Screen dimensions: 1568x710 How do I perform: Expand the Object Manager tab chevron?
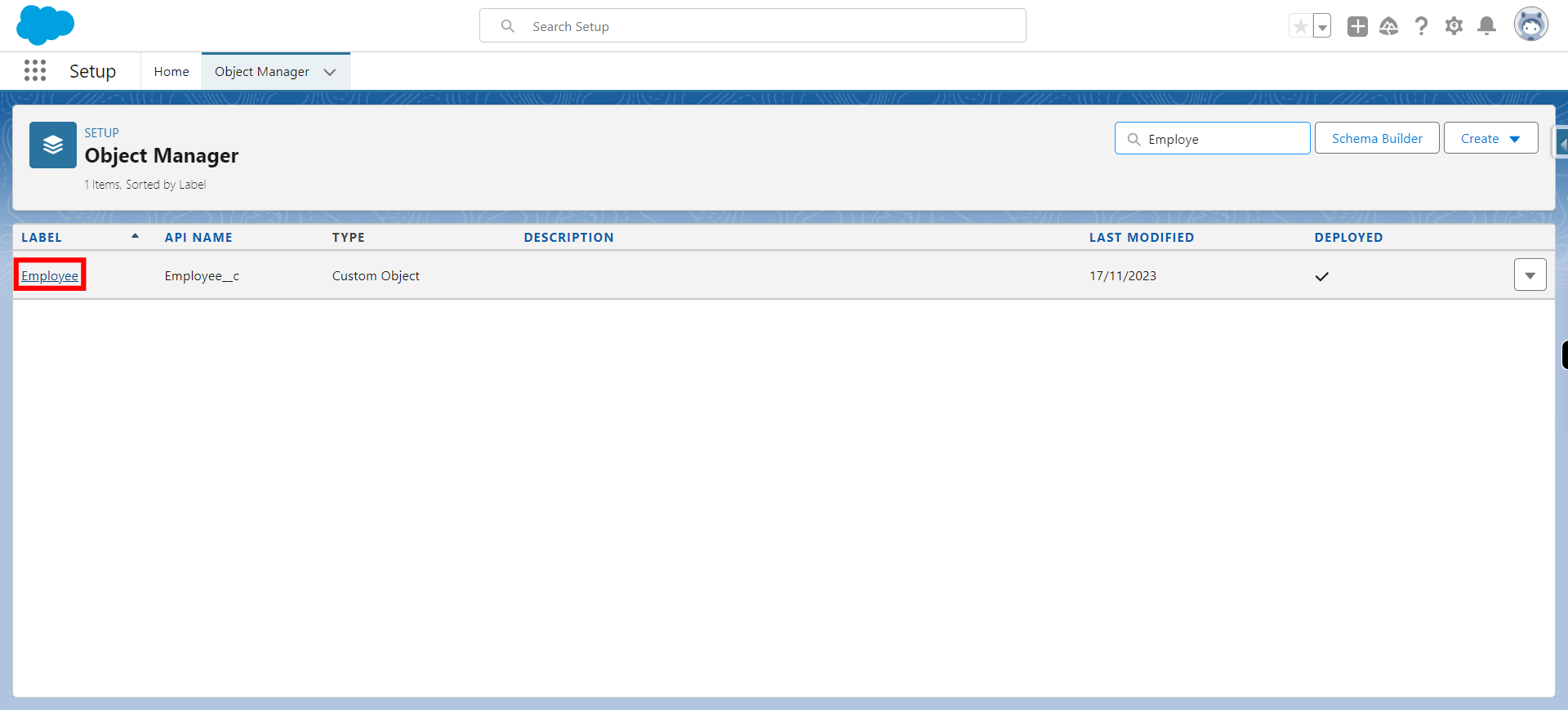point(330,72)
